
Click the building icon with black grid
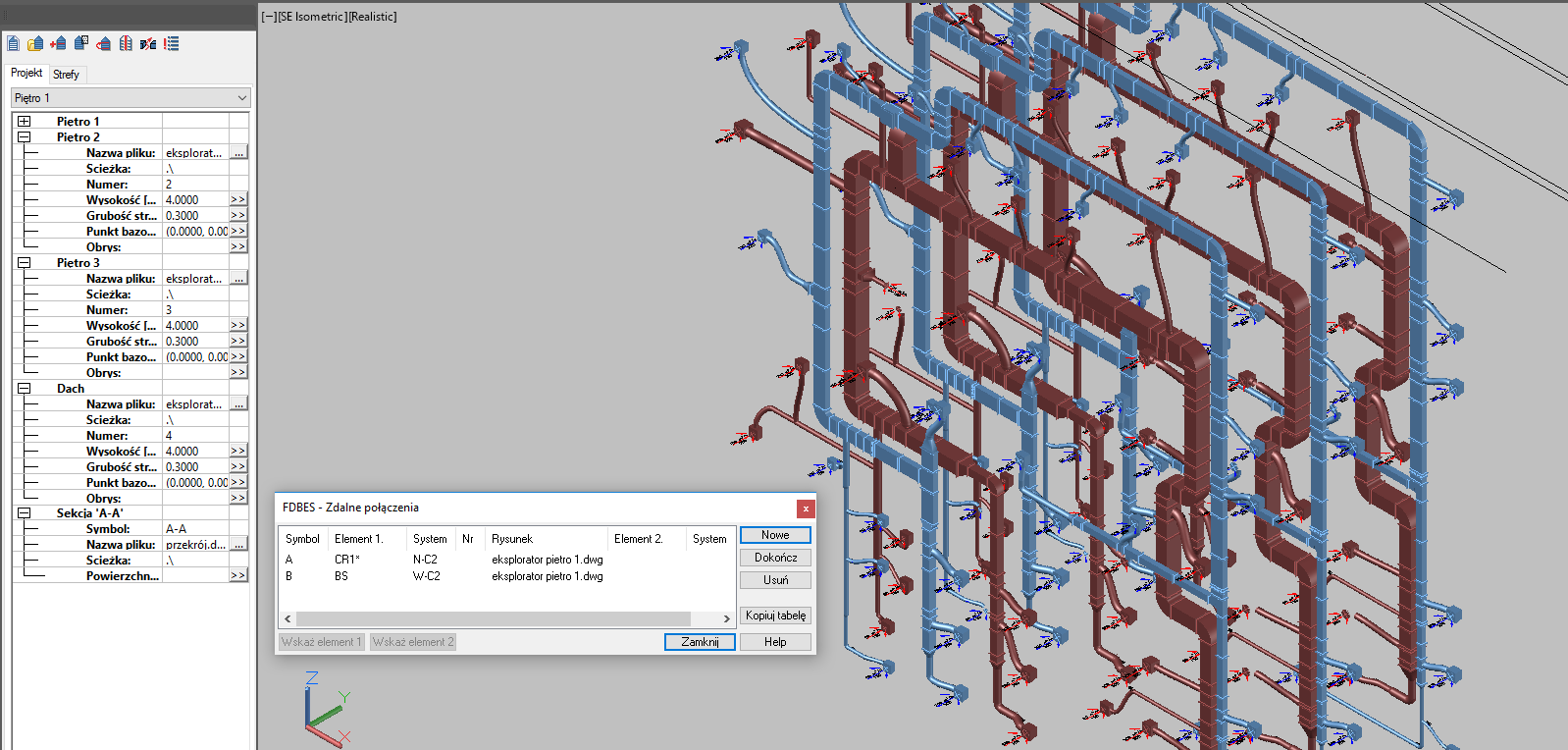point(81,43)
